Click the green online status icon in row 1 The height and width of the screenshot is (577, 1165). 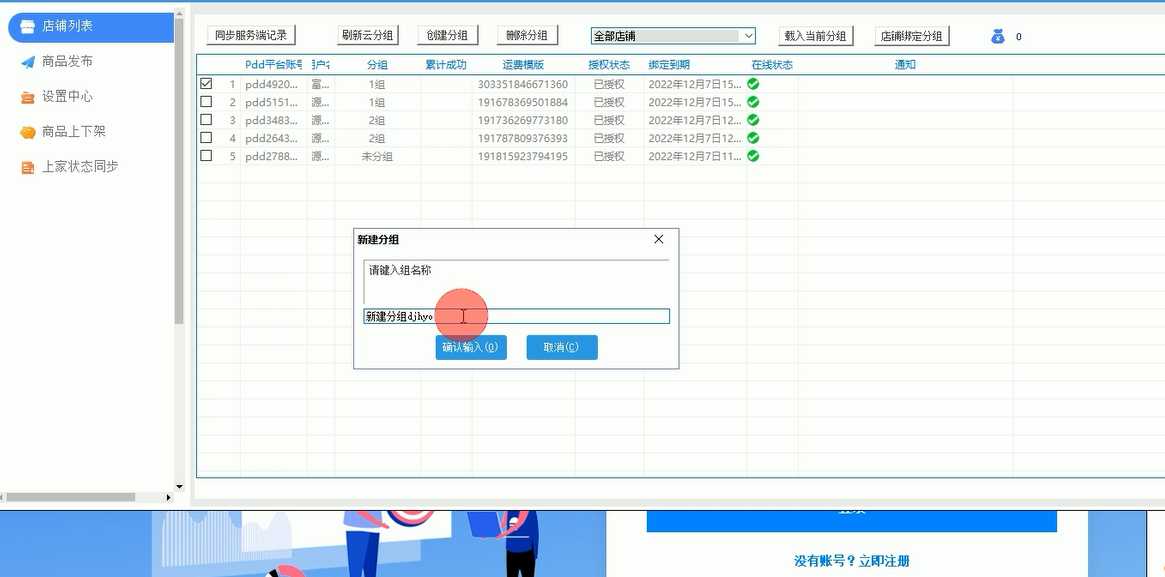click(753, 84)
